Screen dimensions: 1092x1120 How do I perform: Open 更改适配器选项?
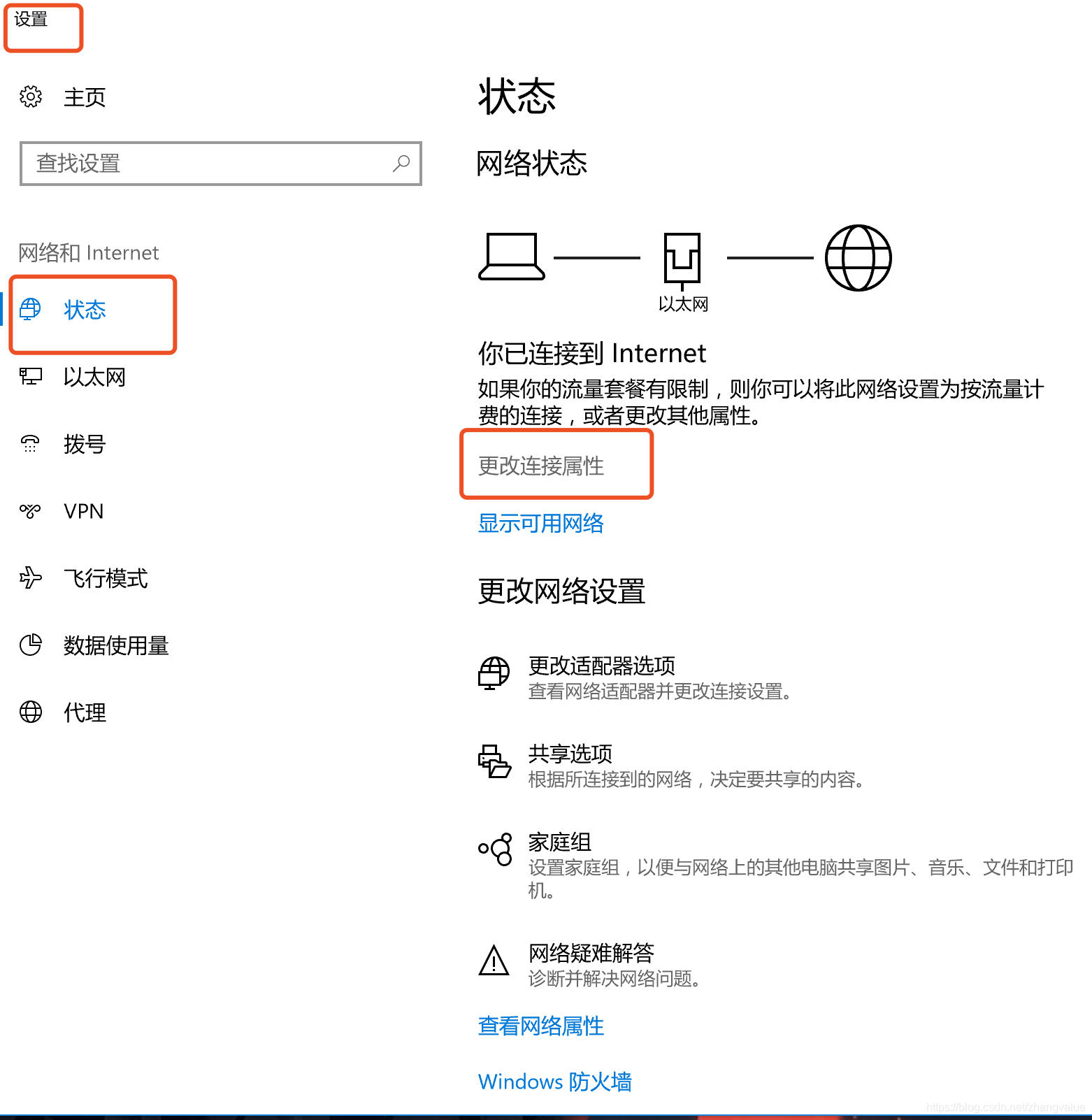pos(602,665)
